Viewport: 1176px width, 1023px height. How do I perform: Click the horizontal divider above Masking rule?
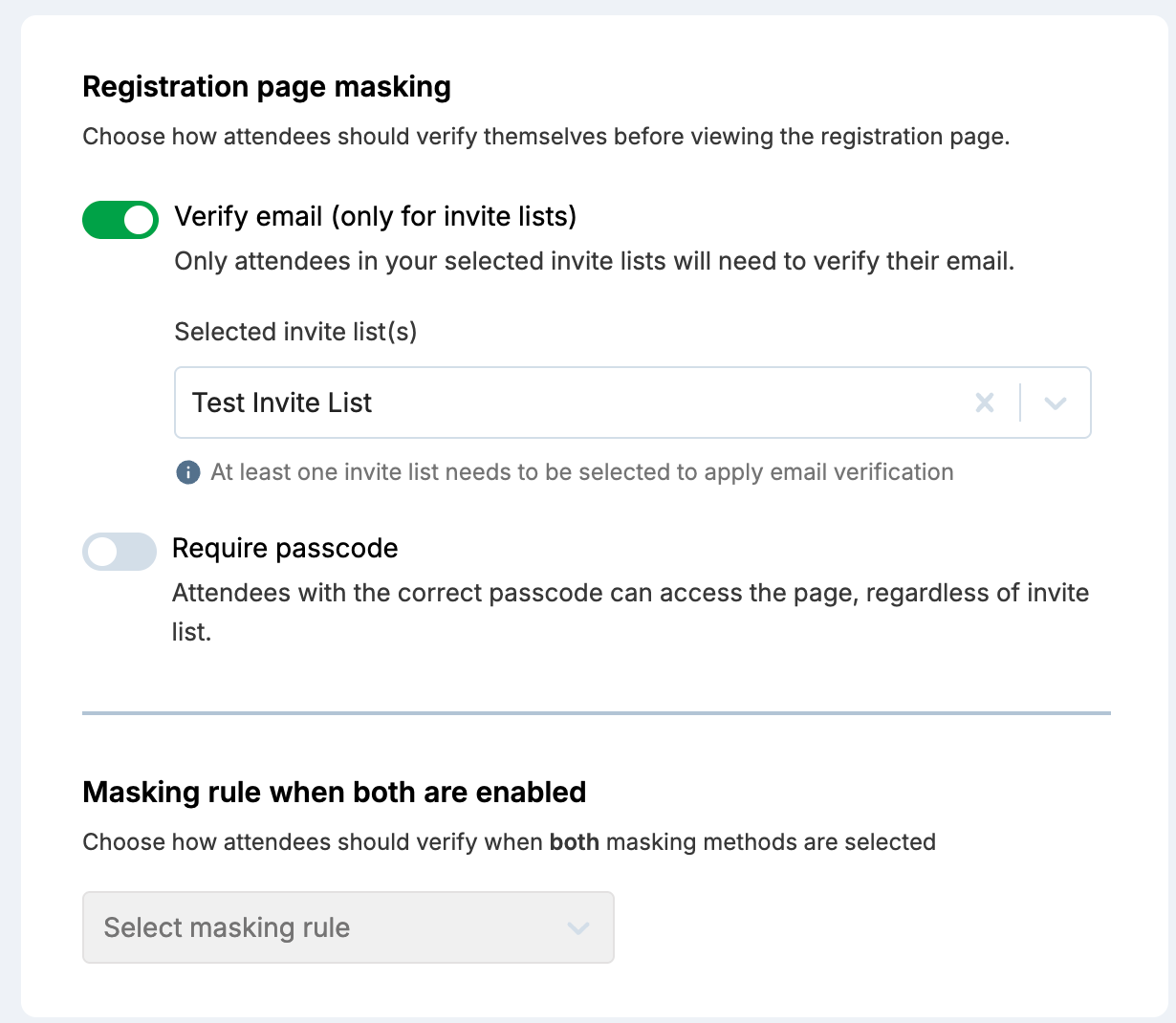[x=597, y=713]
